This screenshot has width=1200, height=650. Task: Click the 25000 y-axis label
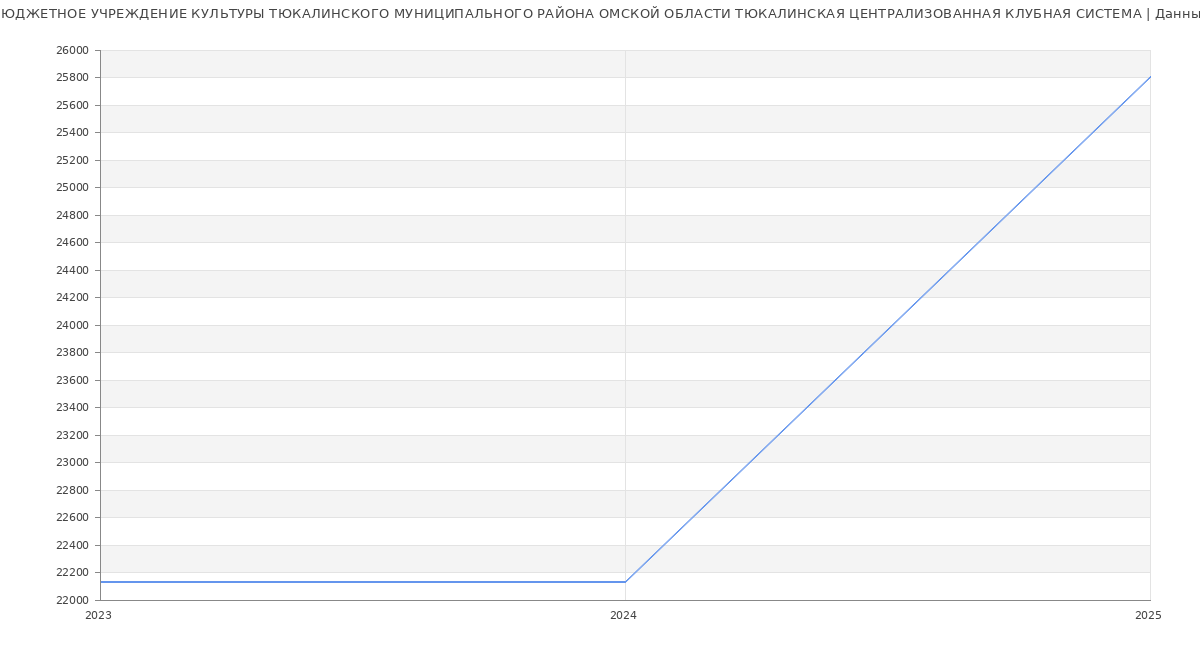pos(72,188)
